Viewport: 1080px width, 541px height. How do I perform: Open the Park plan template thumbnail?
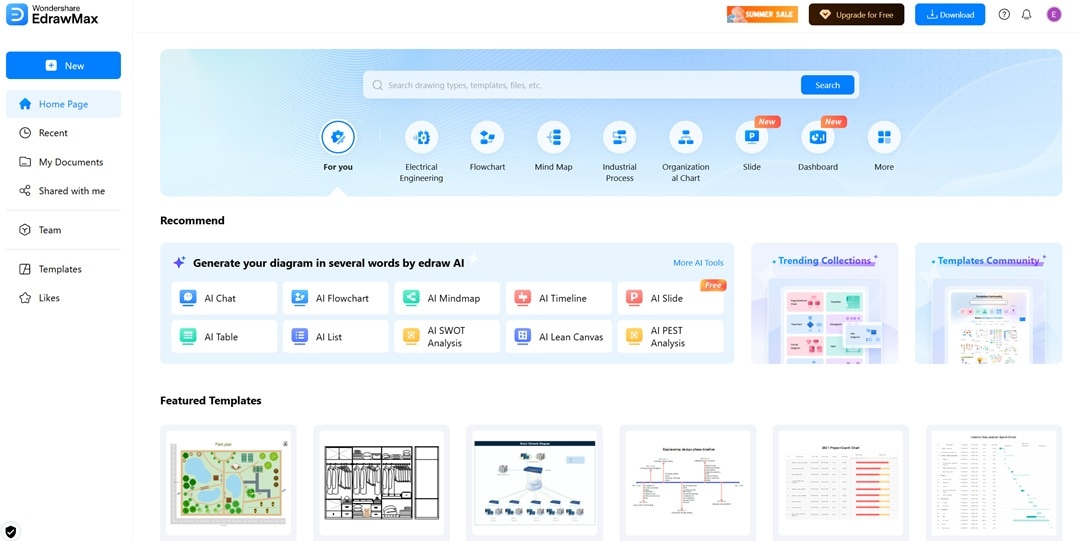pyautogui.click(x=229, y=483)
